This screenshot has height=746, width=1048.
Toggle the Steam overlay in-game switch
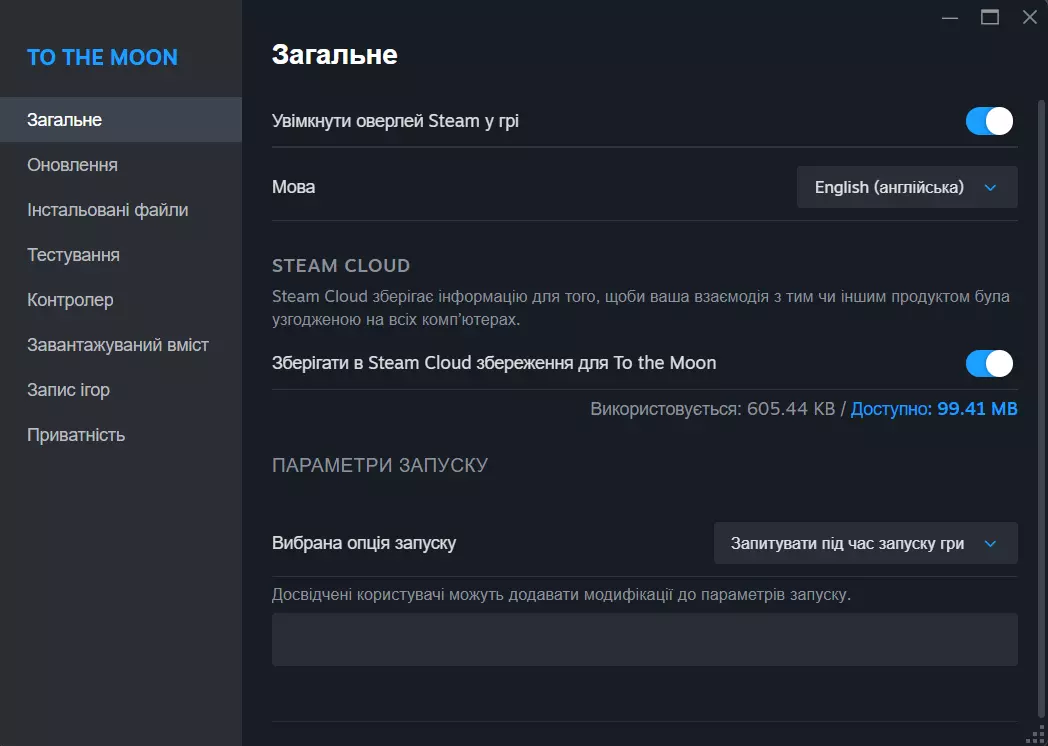click(988, 121)
